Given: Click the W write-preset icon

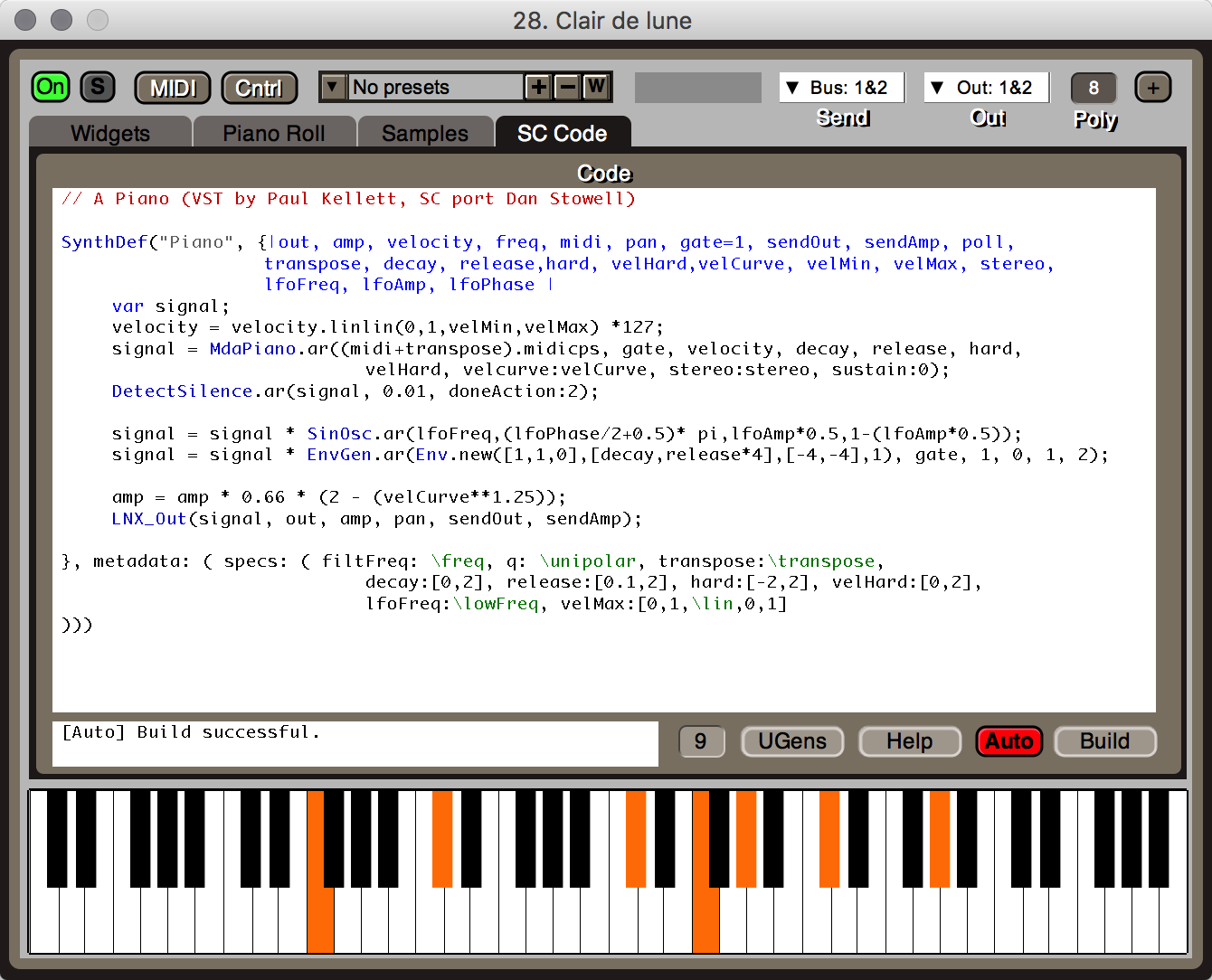Looking at the screenshot, I should tap(595, 88).
